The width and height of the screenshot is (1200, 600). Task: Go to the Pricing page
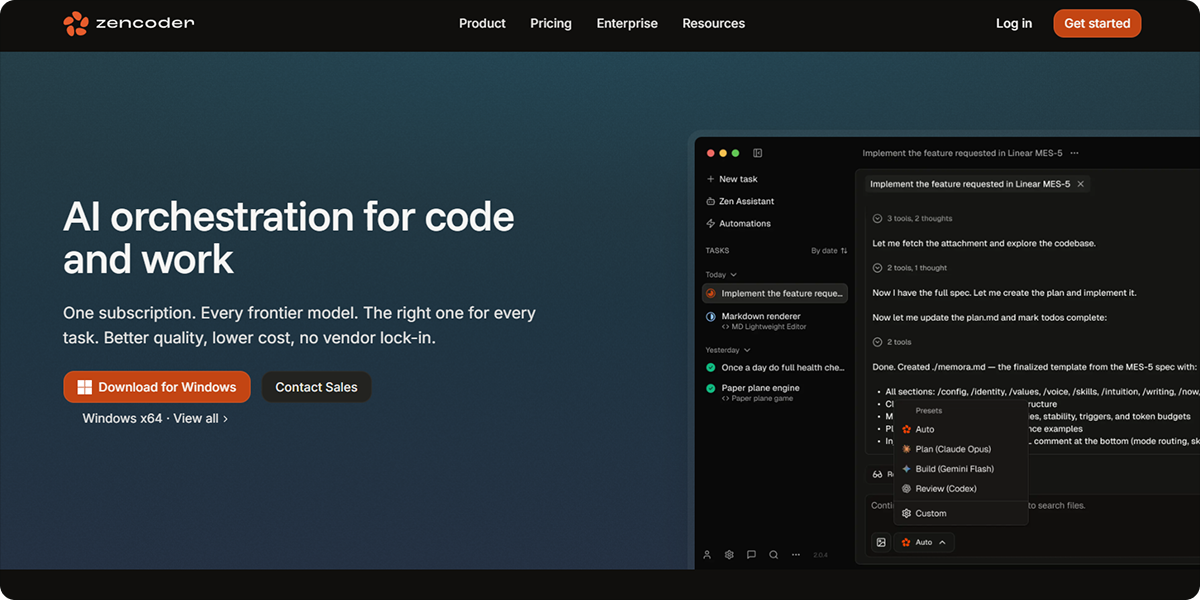click(551, 23)
